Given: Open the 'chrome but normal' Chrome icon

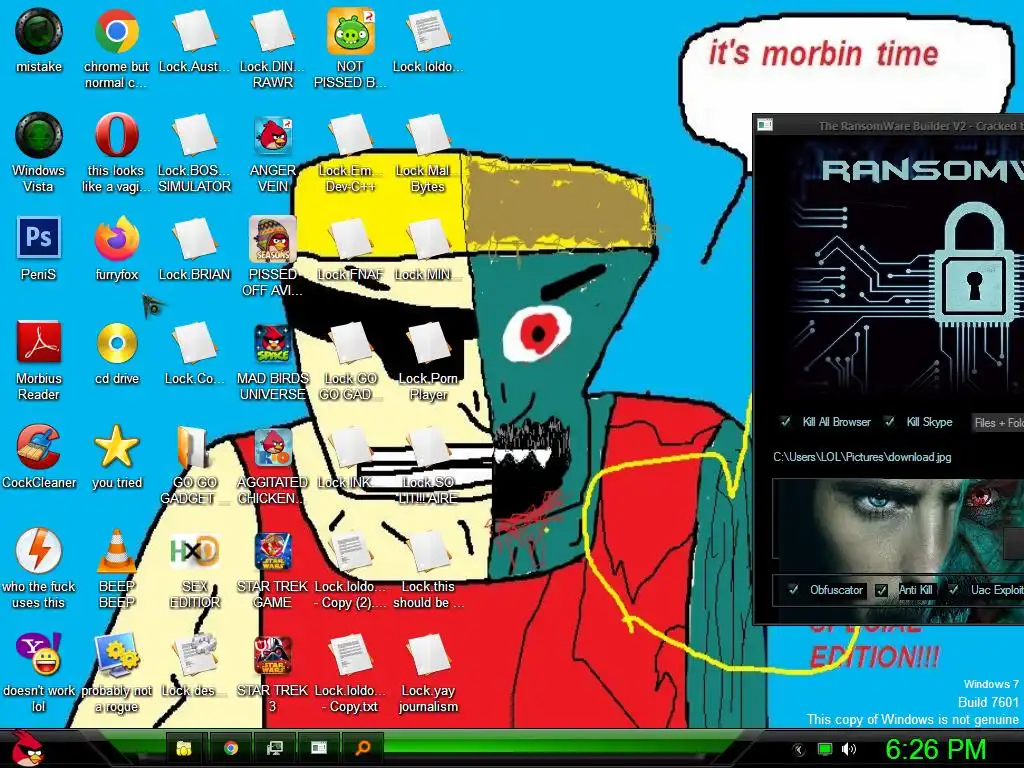Looking at the screenshot, I should tap(116, 31).
